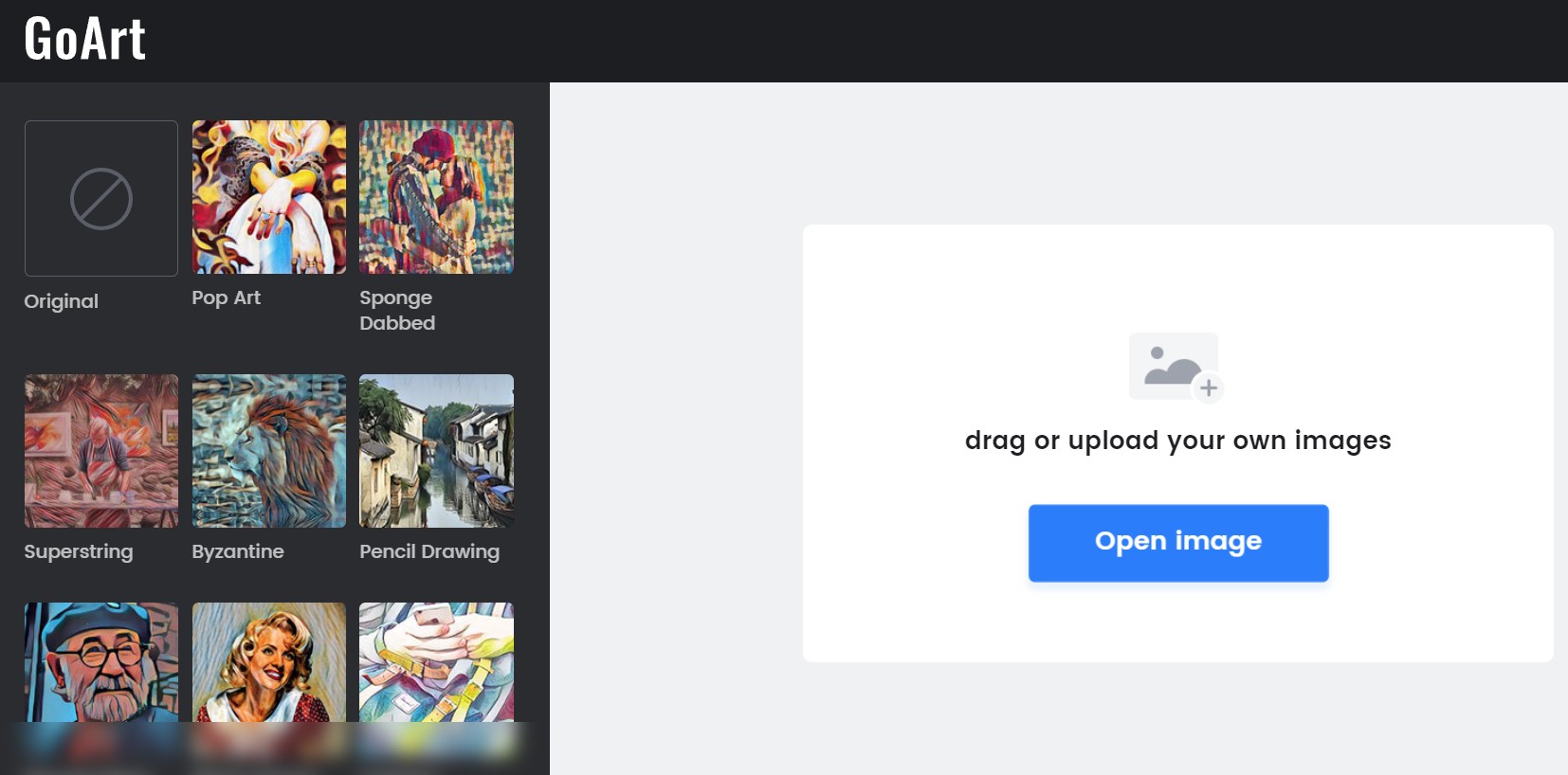Click the 'Original' text label
Viewport: 1568px width, 775px height.
click(62, 301)
